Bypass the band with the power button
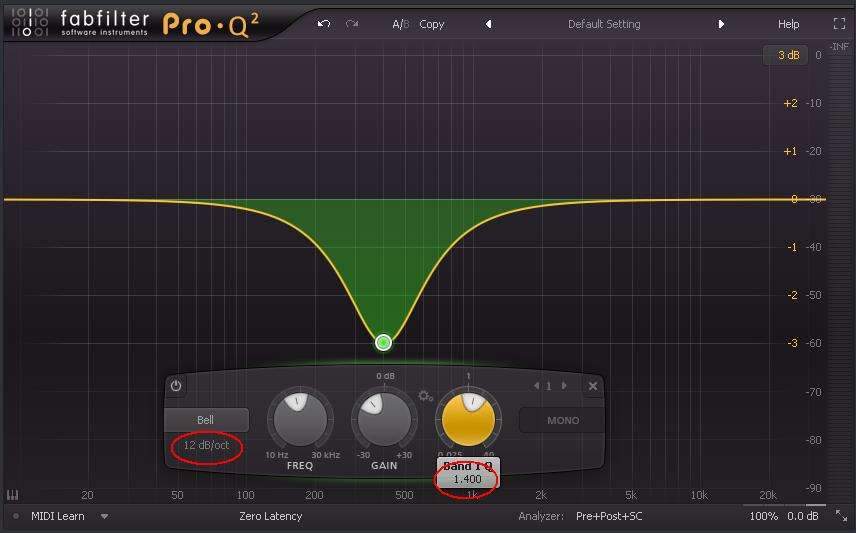Screen dimensions: 856x533 (x=176, y=386)
